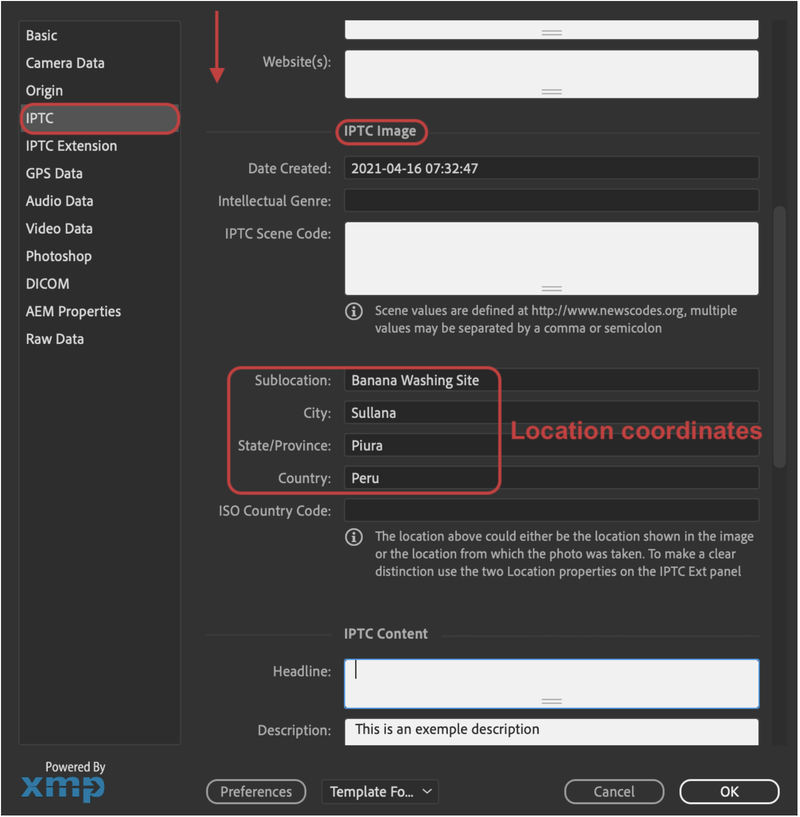Screen dimensions: 800x817
Task: Open AEM Properties section
Action: [x=99, y=312]
